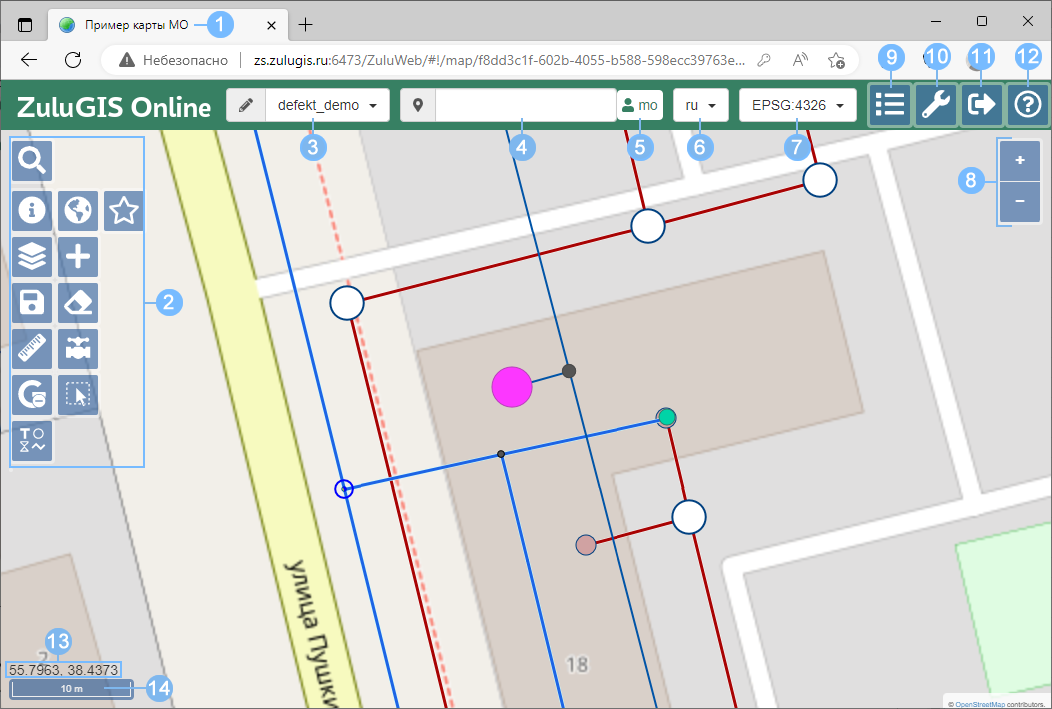Click the location search input field

[524, 105]
